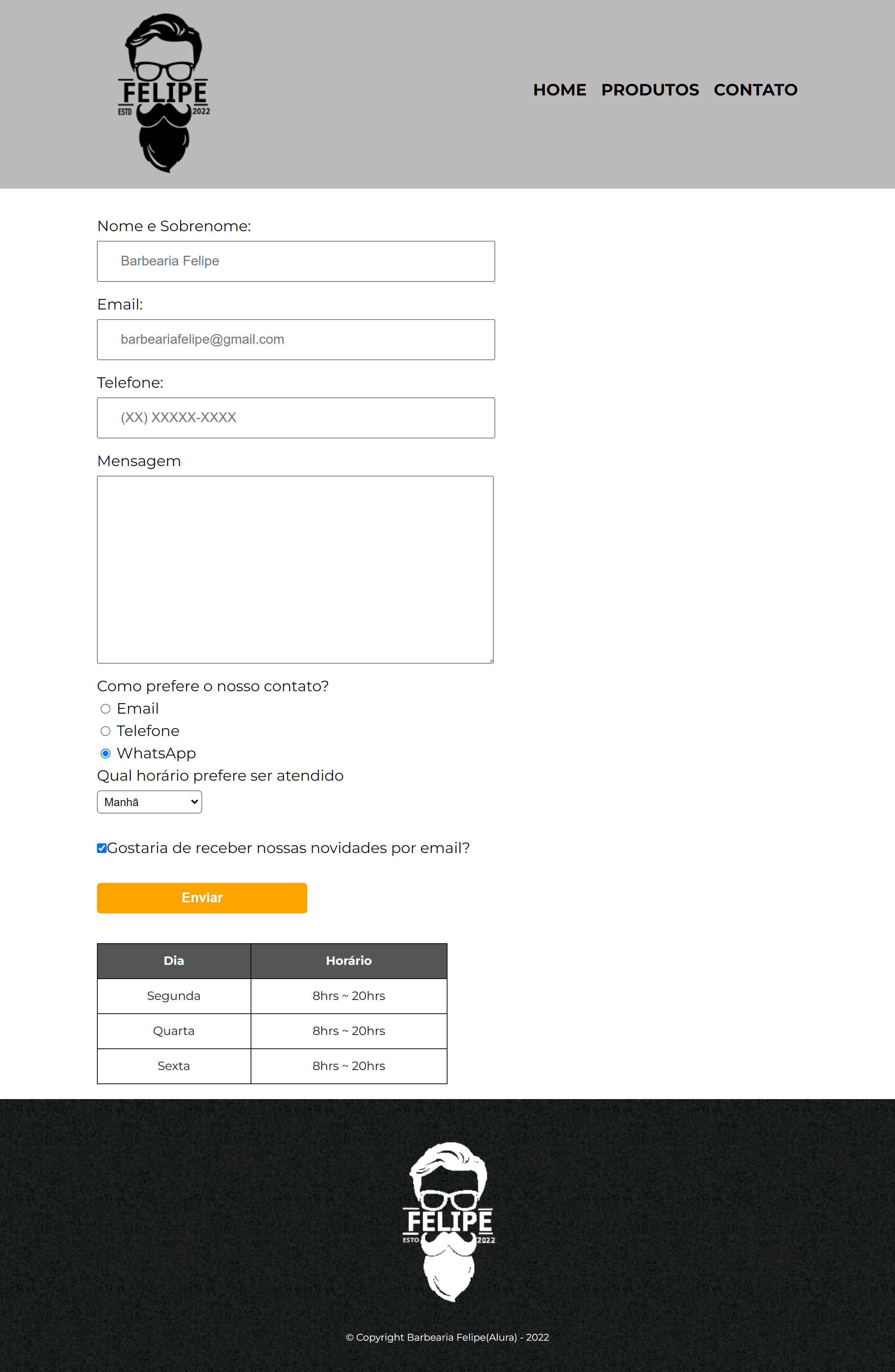Screen dimensions: 895x1372
Task: Click the 'Nome e Sobrenome' input field
Action: click(x=295, y=261)
